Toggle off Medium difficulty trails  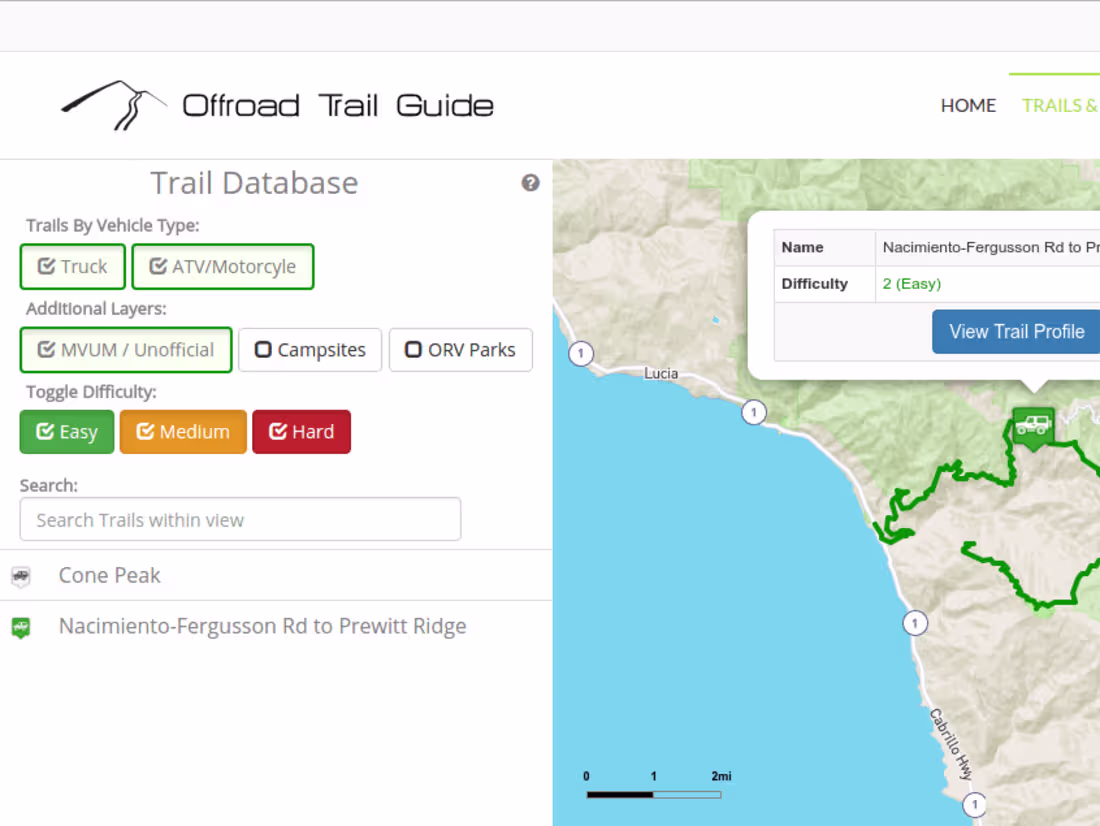[x=183, y=431]
